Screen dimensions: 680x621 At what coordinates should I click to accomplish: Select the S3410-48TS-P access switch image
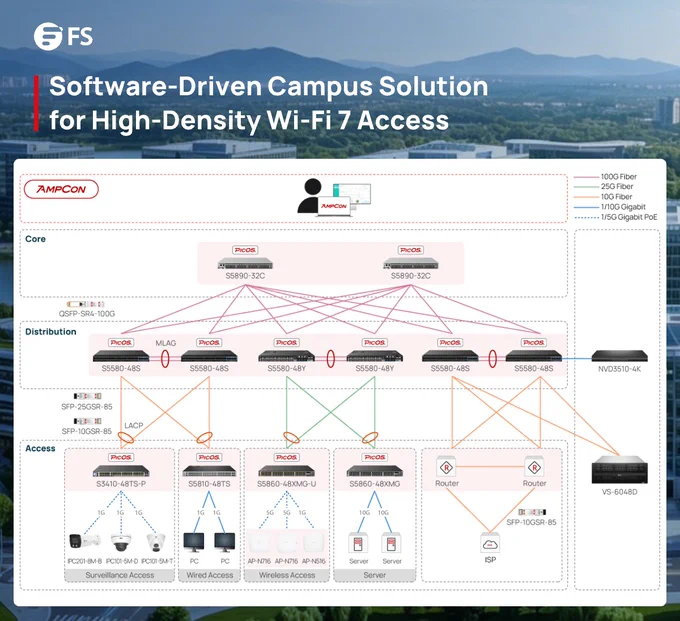tap(121, 471)
